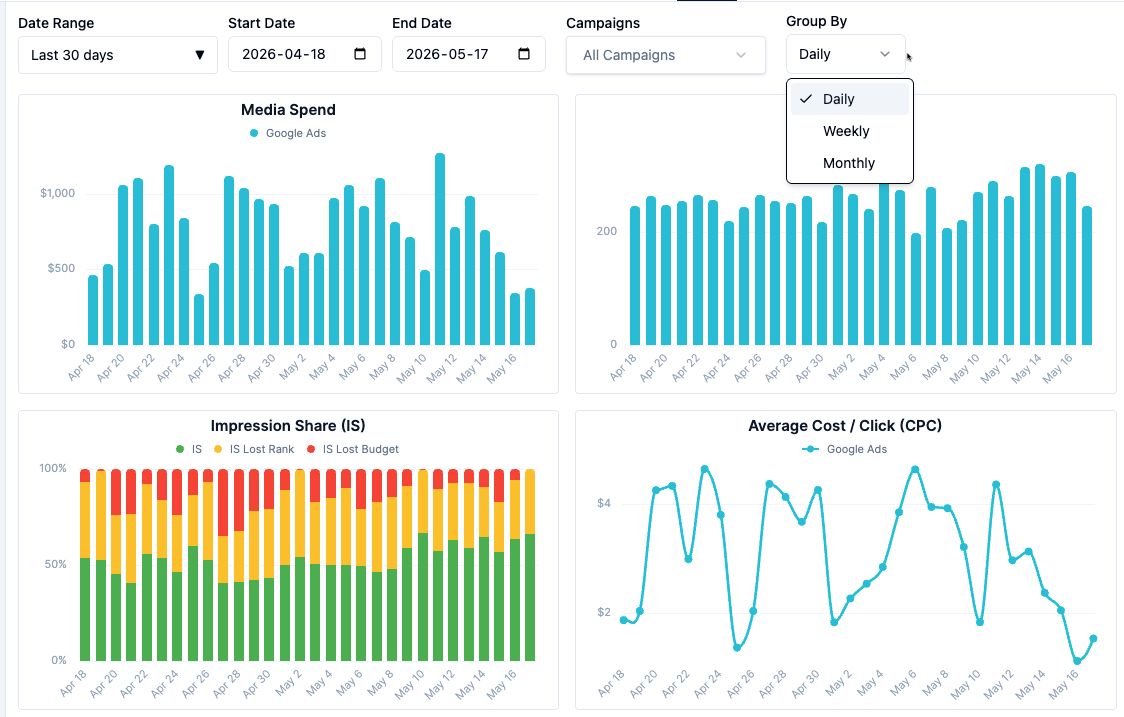Screen dimensions: 1124x717
Task: Toggle IS Lost Rank legend item
Action: tap(254, 450)
